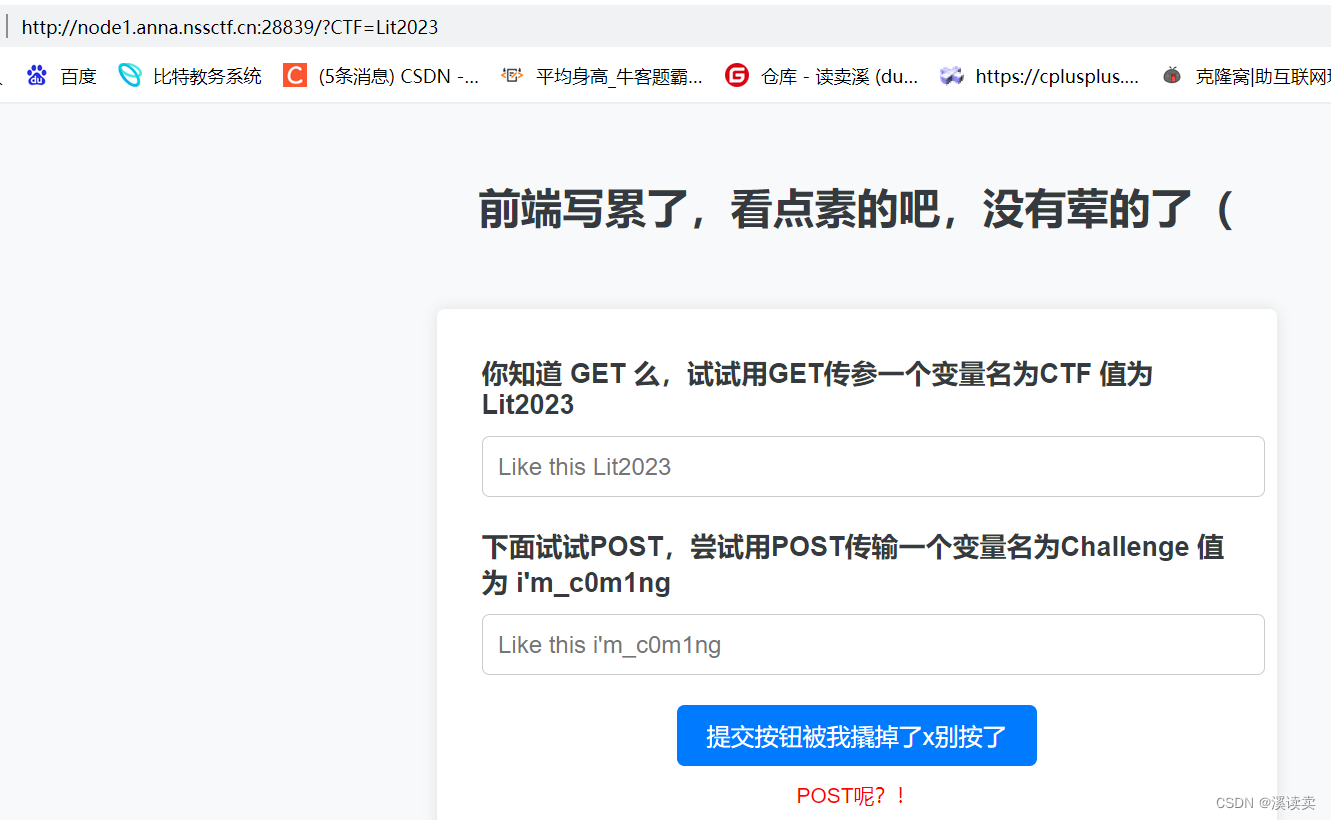The image size is (1331, 820).
Task: Click the CSDN red C favicon
Action: coord(295,75)
